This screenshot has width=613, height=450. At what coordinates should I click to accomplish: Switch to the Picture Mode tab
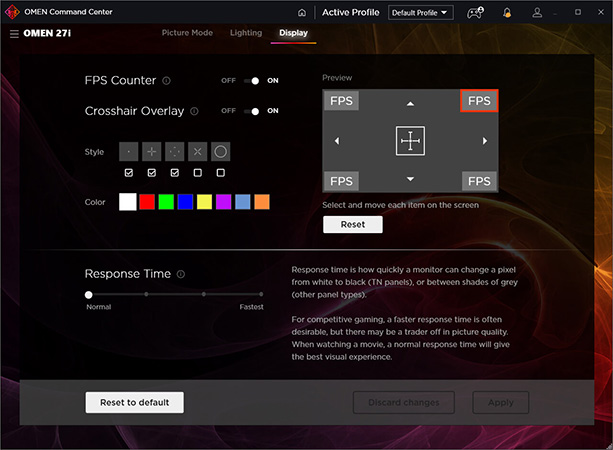tap(187, 33)
